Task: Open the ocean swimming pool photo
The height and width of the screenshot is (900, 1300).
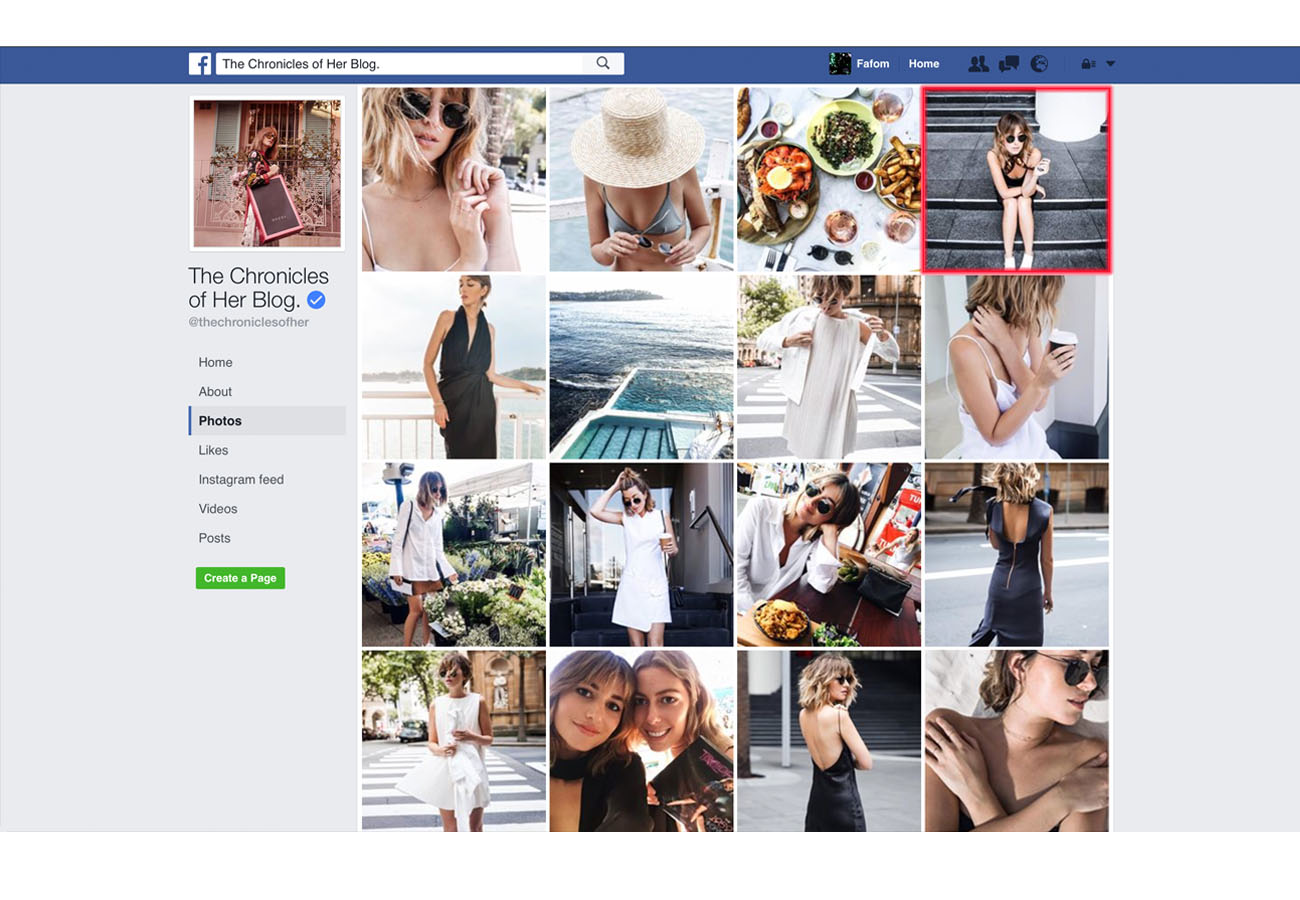Action: pyautogui.click(x=641, y=367)
